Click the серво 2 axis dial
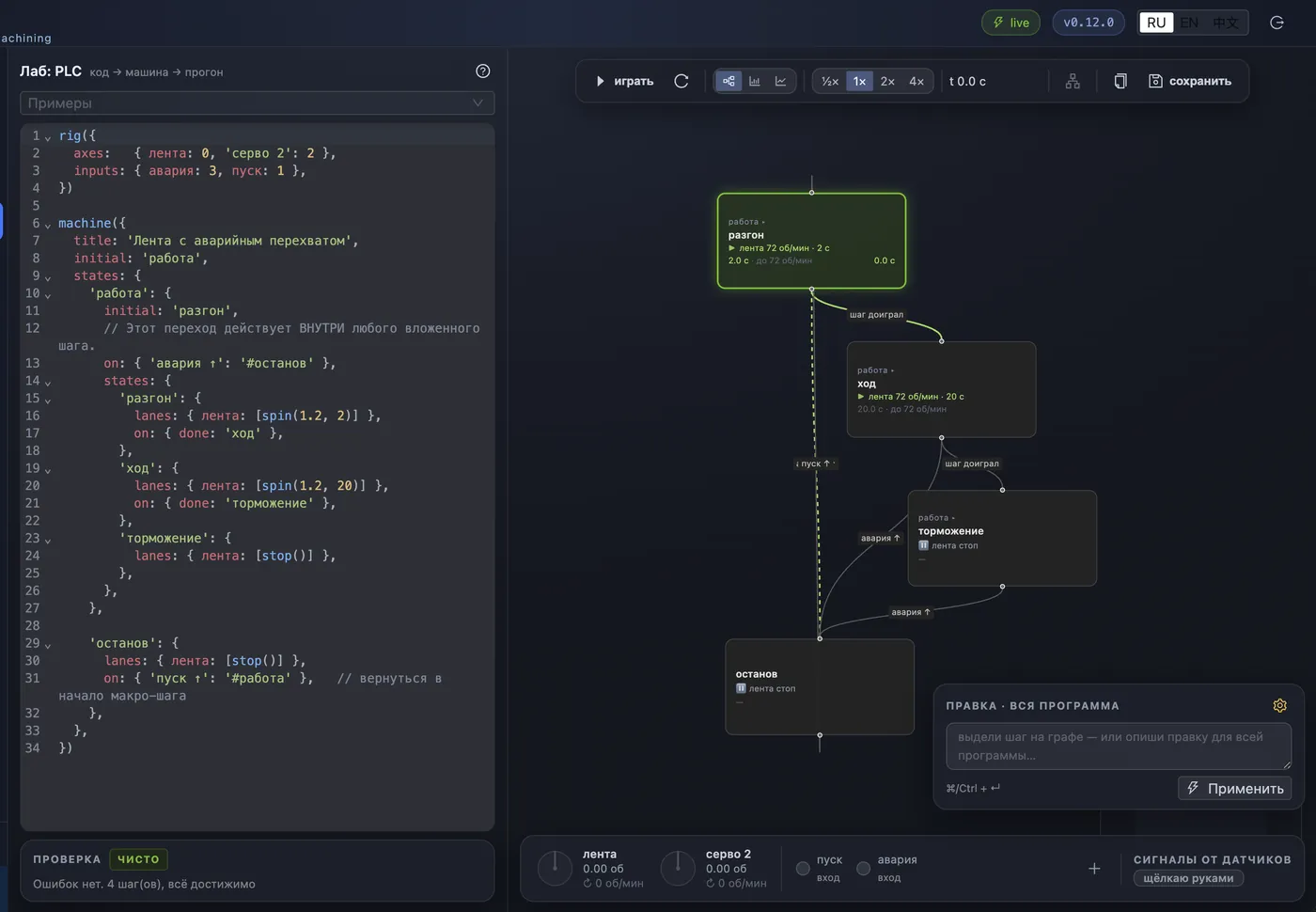Screen dimensions: 1316x912 point(678,868)
